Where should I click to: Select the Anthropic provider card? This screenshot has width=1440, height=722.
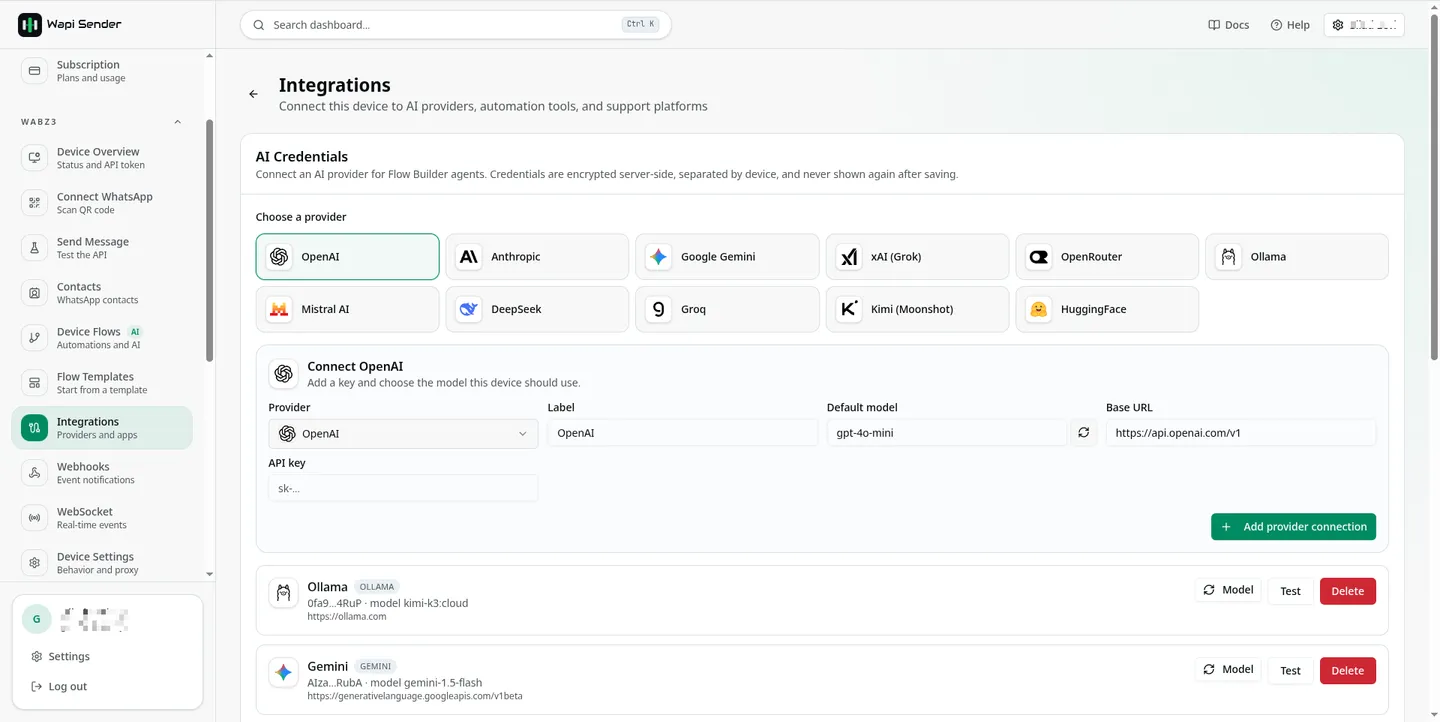click(537, 257)
